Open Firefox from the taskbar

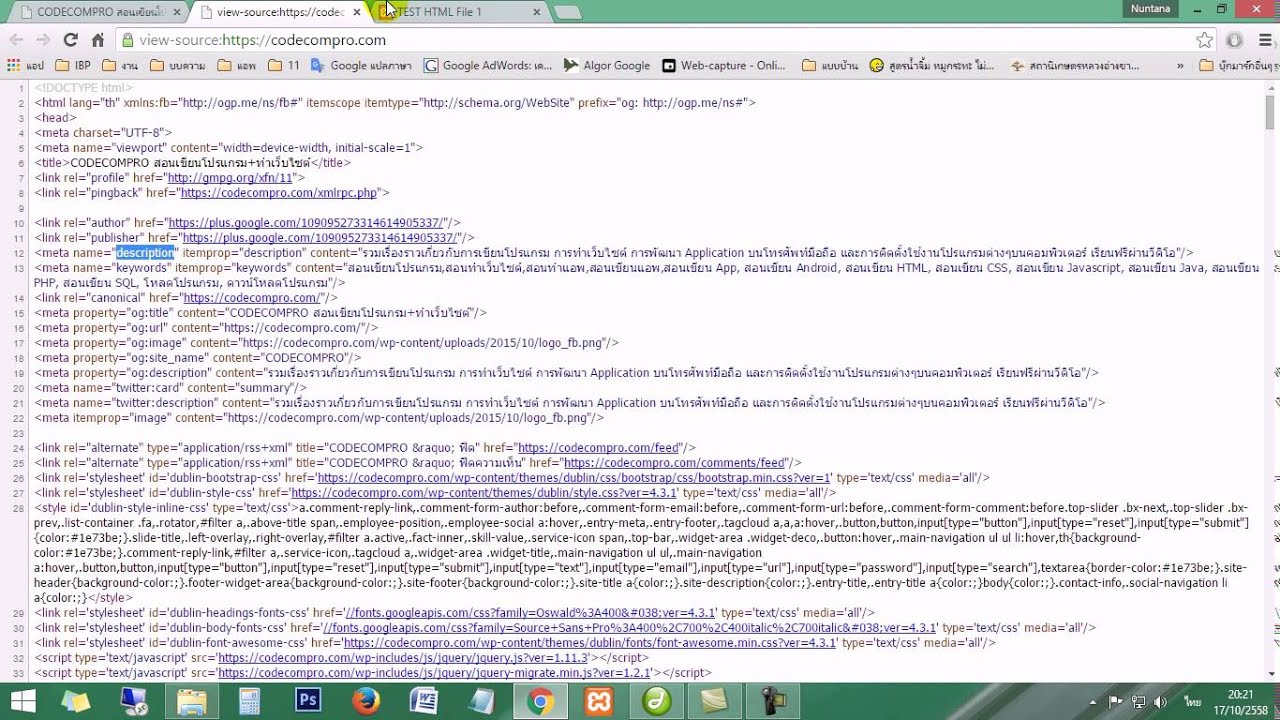(366, 701)
